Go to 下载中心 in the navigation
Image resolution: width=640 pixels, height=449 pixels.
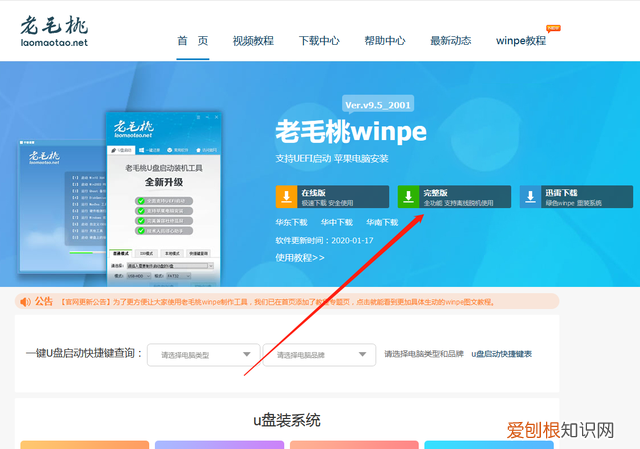(319, 41)
